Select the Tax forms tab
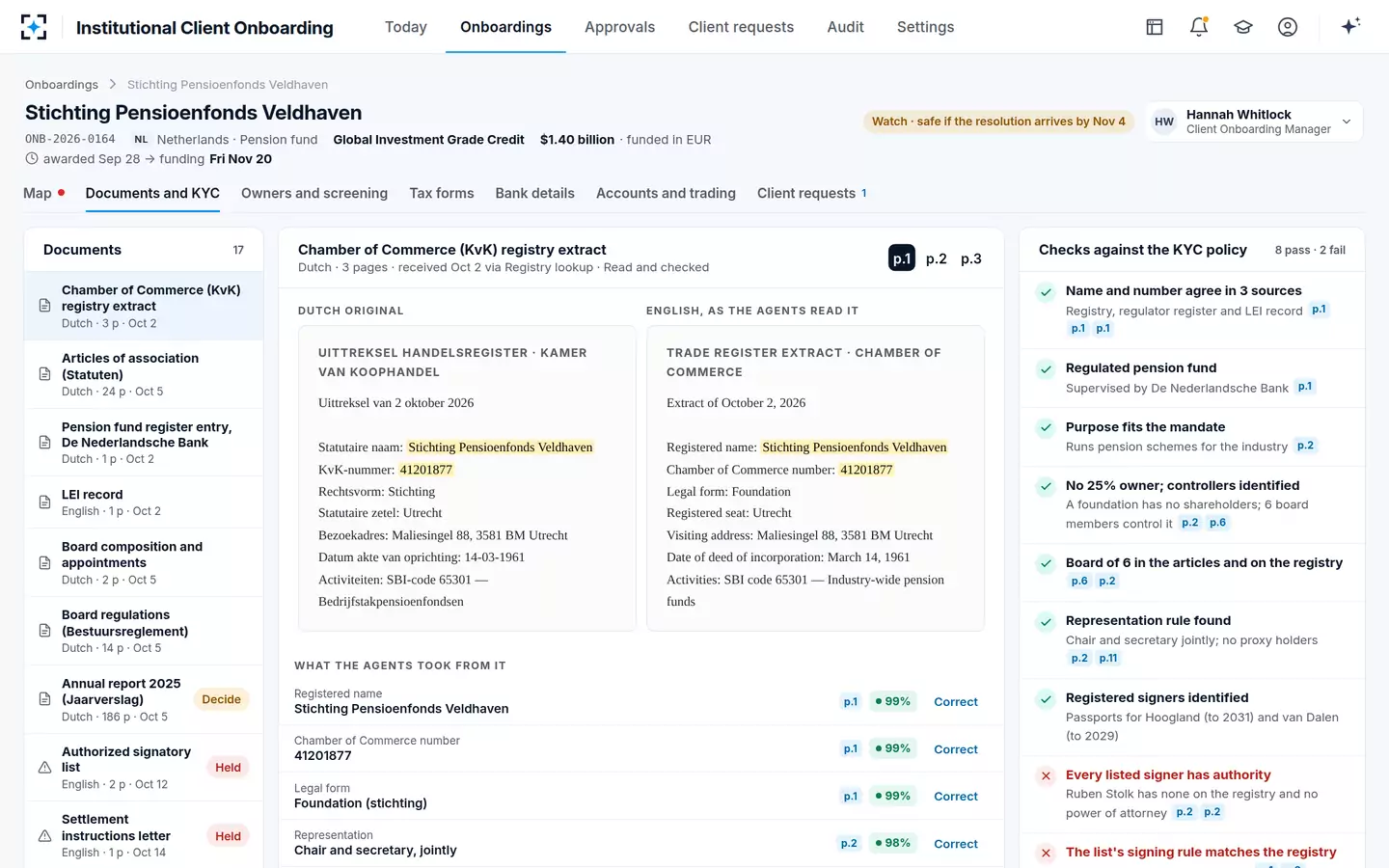Screen dimensions: 1389x868 [x=442, y=193]
